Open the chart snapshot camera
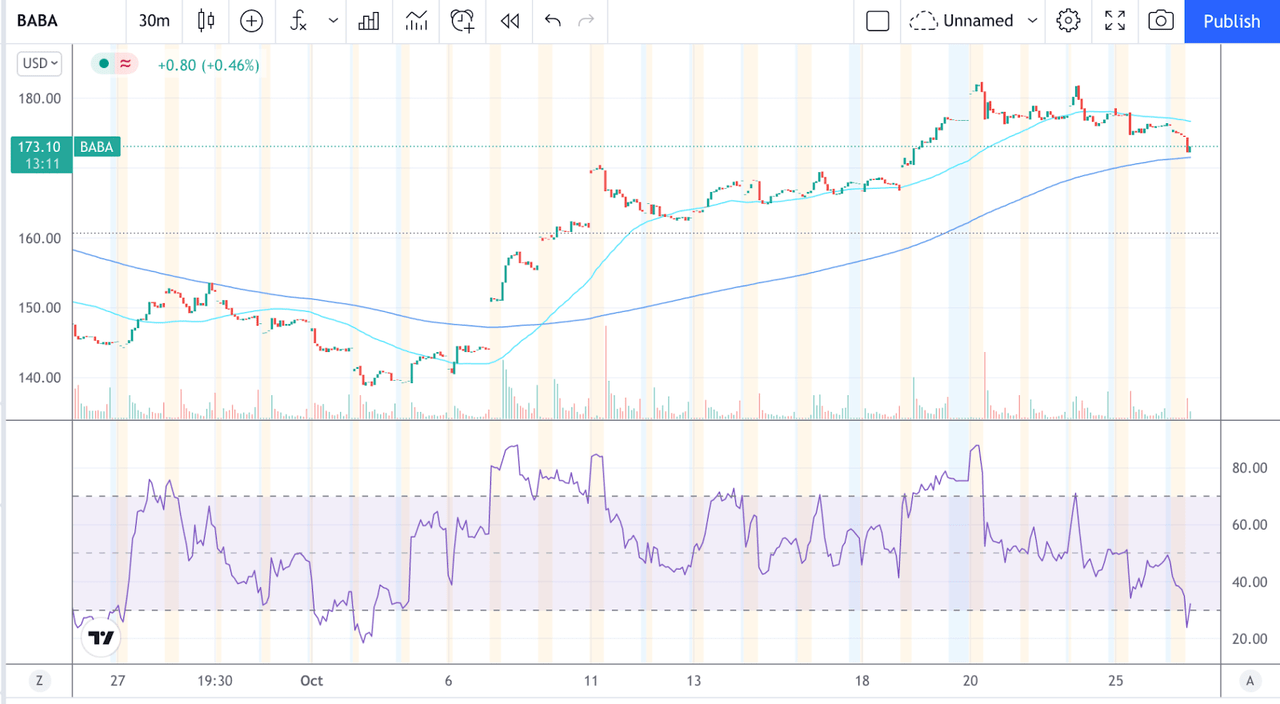 pos(1160,20)
